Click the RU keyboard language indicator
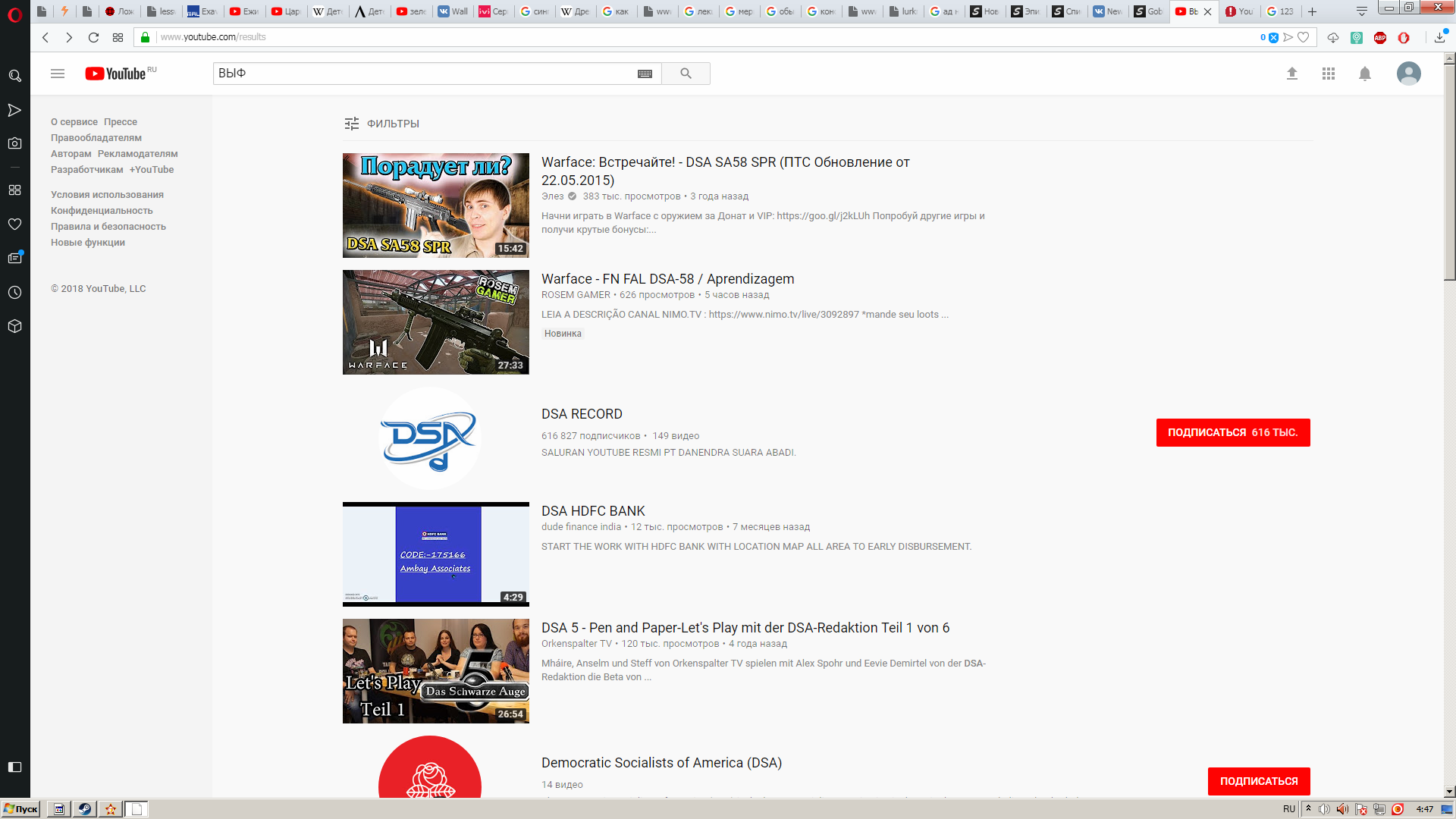 (x=1289, y=809)
